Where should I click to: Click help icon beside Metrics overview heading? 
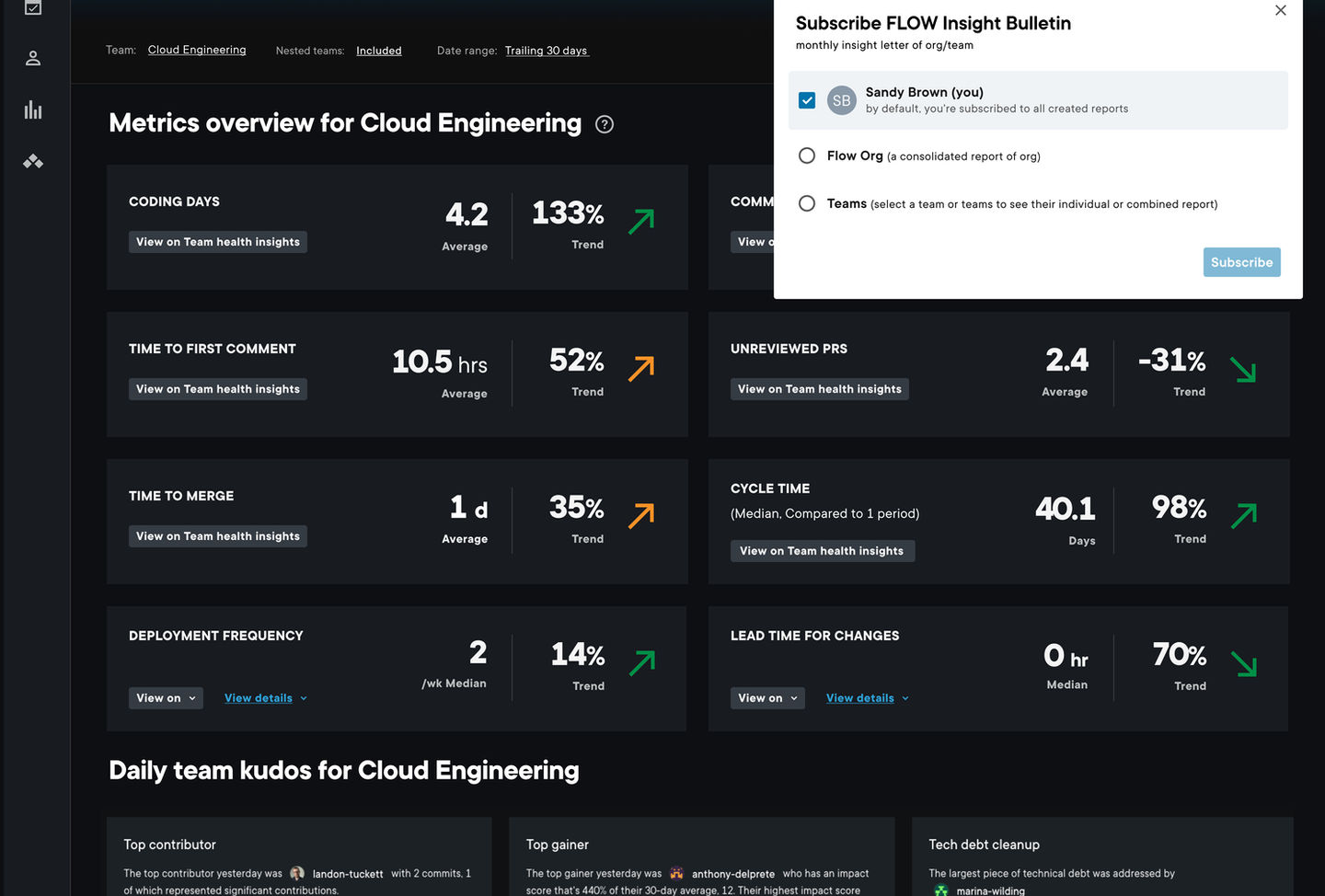tap(605, 124)
